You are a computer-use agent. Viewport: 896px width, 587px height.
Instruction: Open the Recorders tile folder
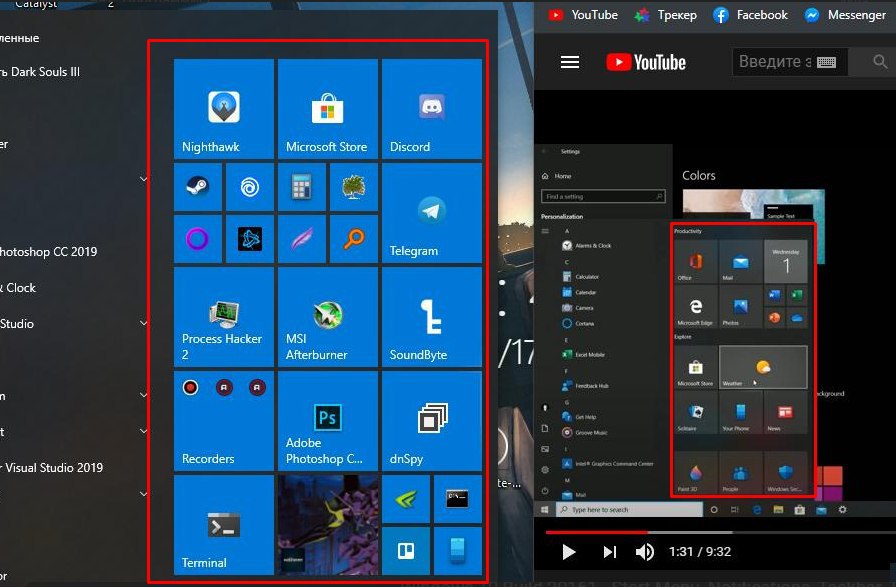(x=223, y=421)
